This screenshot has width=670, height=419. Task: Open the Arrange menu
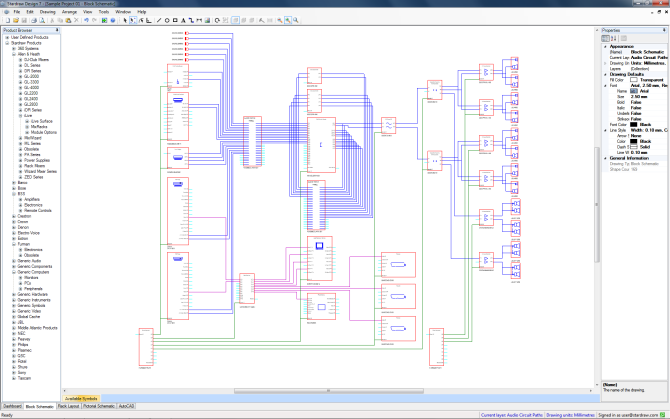pyautogui.click(x=69, y=11)
